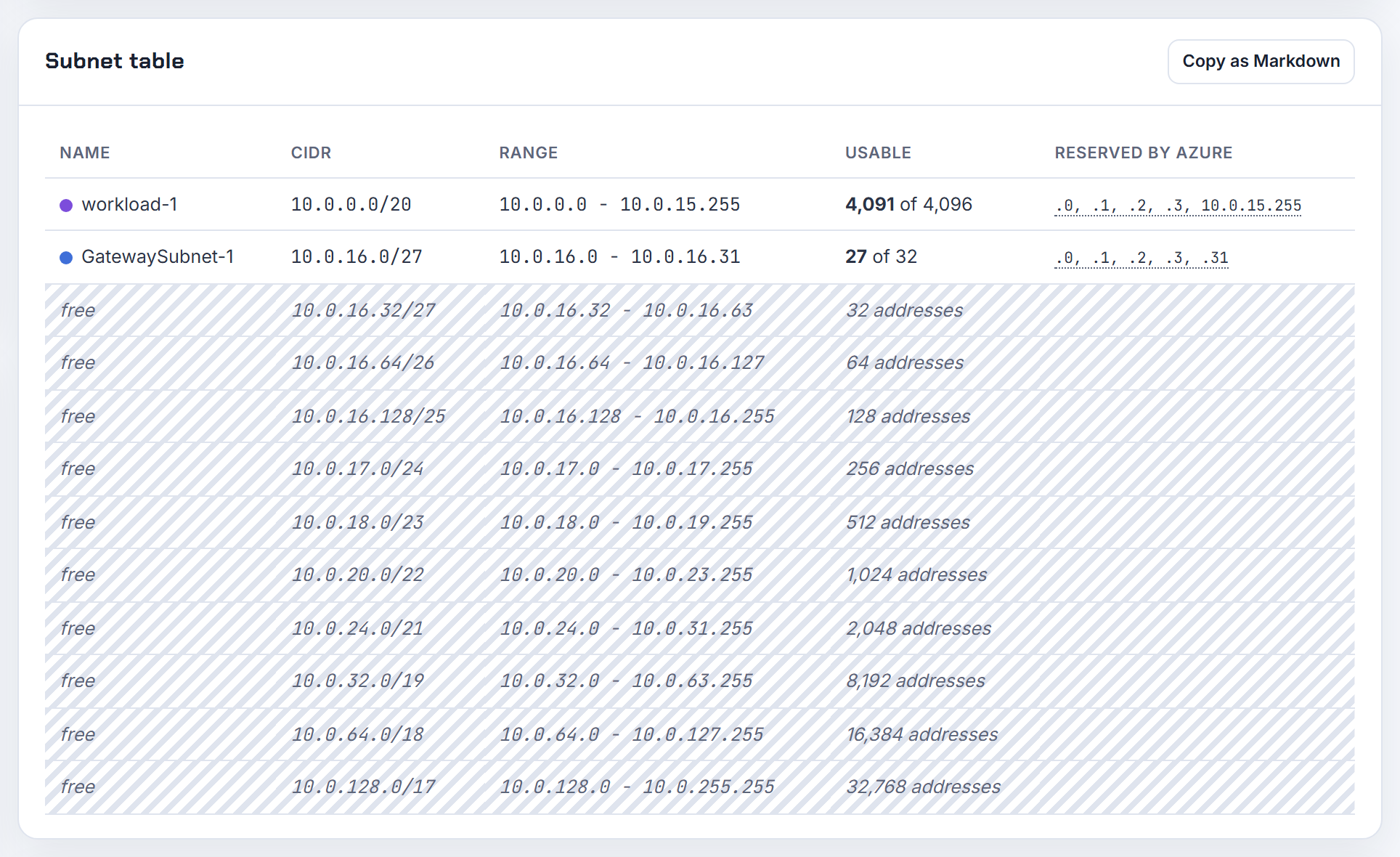Select the free block 10.0.17.0/24
The image size is (1400, 857).
tap(357, 469)
